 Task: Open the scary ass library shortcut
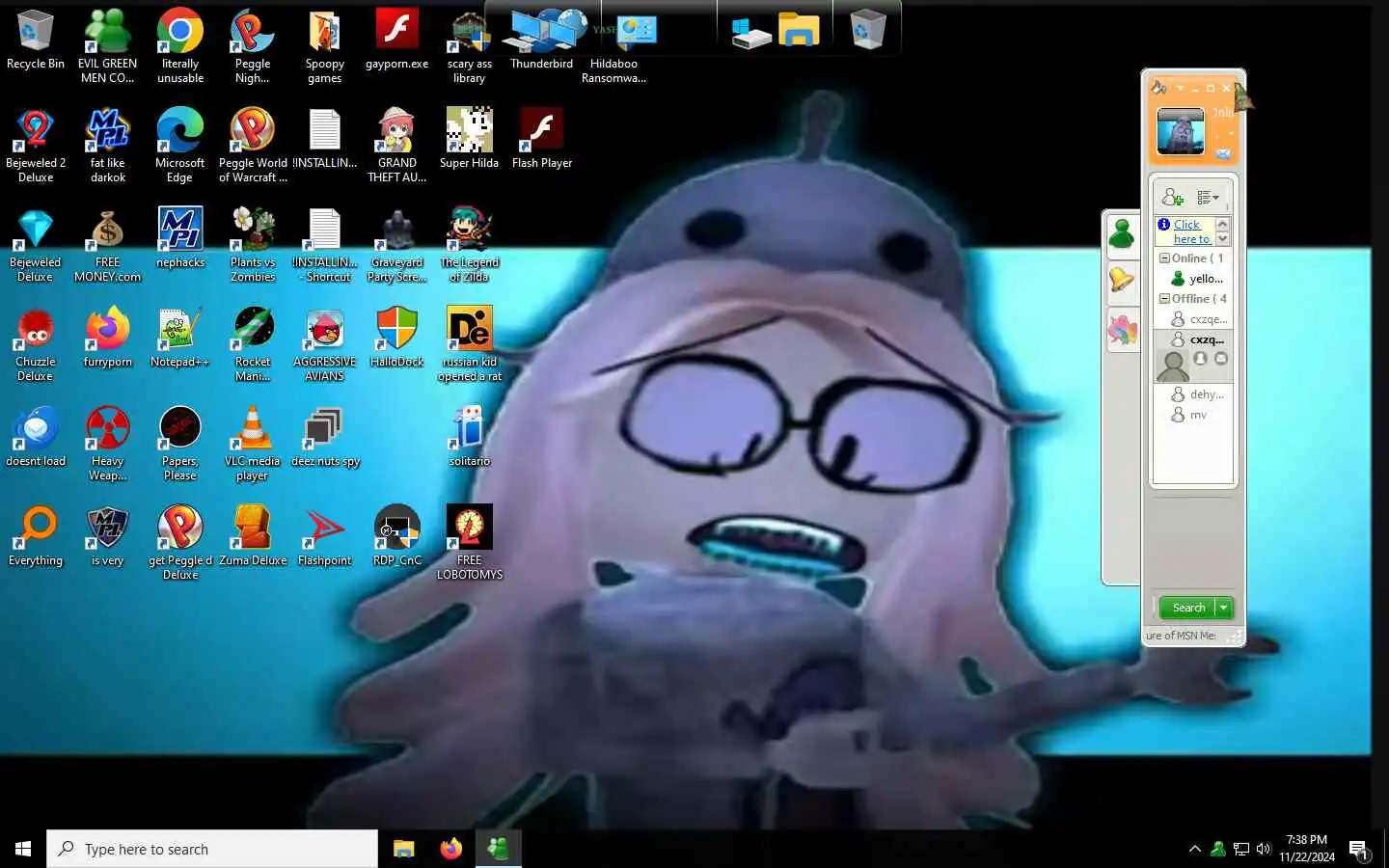click(x=470, y=46)
